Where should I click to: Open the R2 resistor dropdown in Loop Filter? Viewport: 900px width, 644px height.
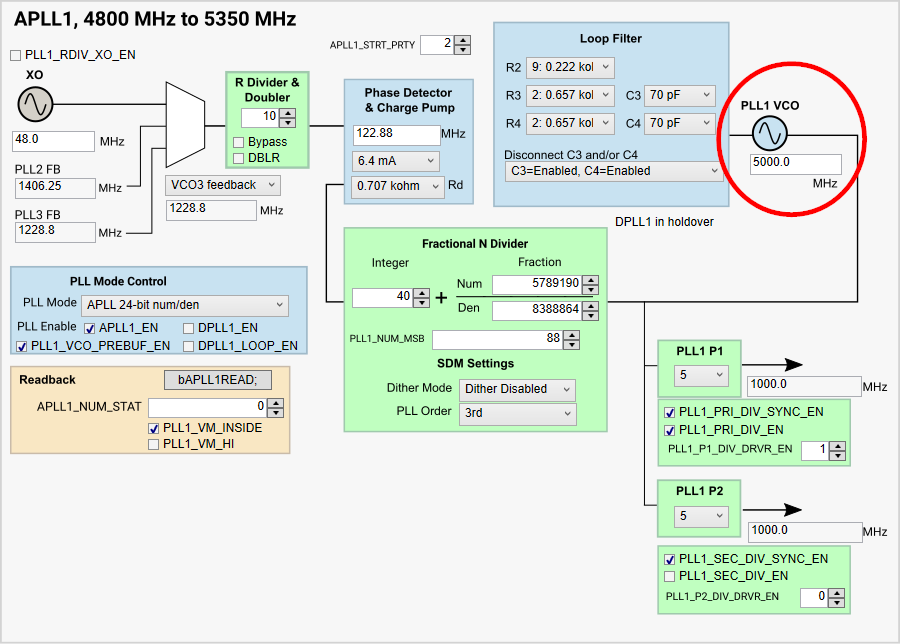(x=570, y=67)
